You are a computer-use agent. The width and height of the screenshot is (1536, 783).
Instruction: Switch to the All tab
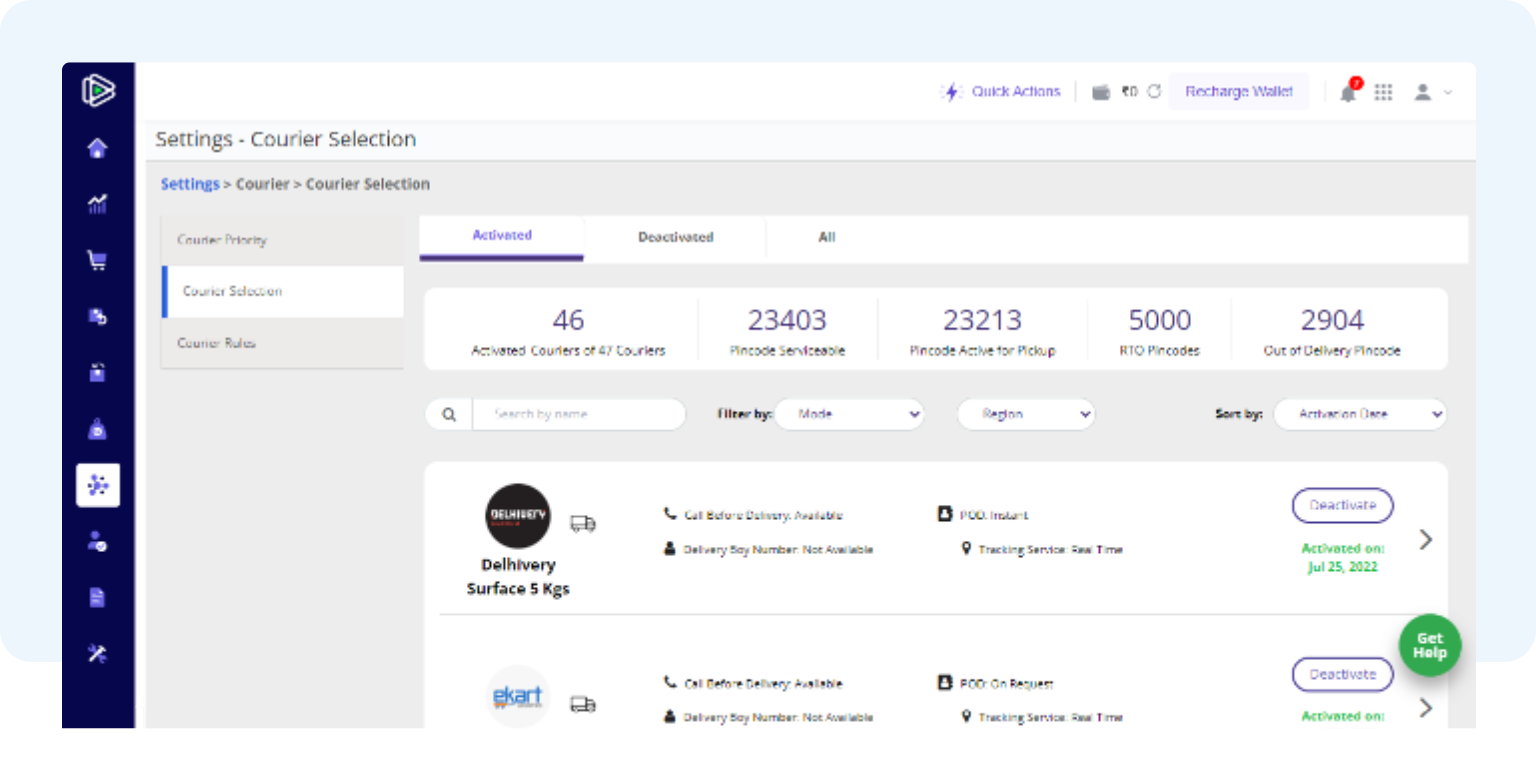827,238
